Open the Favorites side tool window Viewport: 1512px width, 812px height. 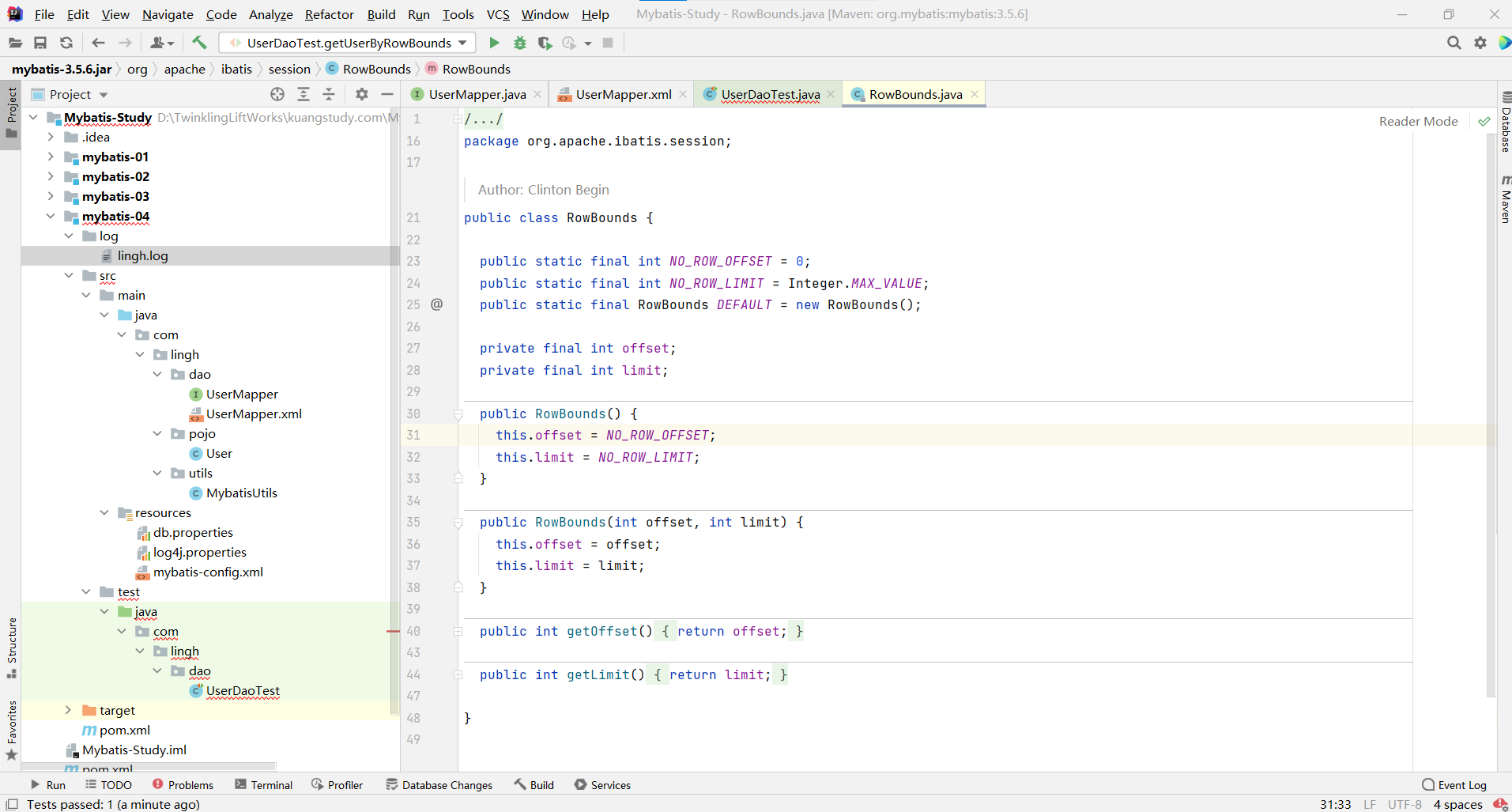[x=12, y=730]
